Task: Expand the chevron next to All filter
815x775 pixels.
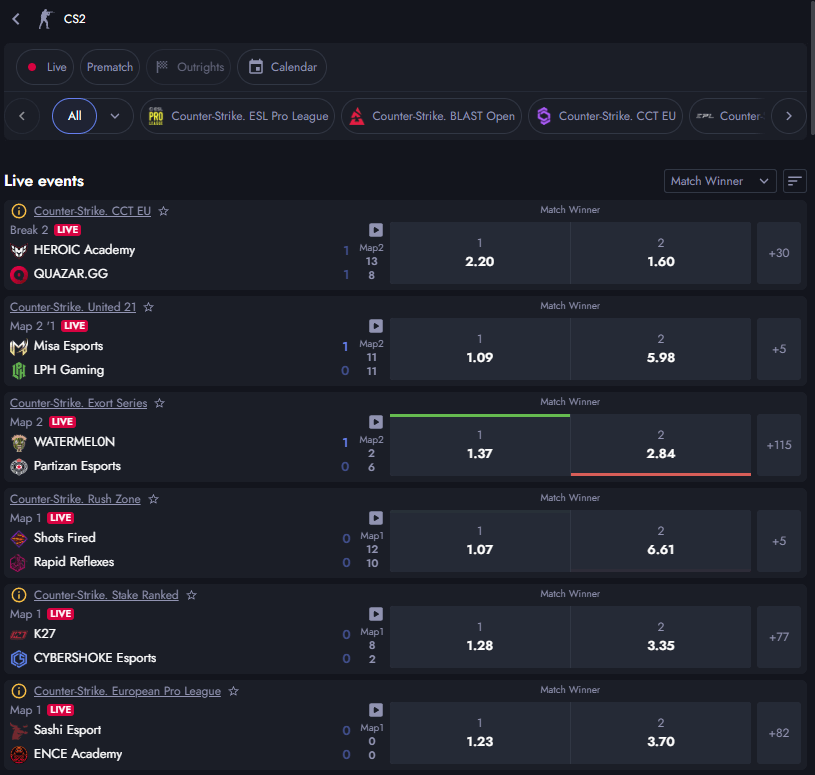Action: [115, 116]
